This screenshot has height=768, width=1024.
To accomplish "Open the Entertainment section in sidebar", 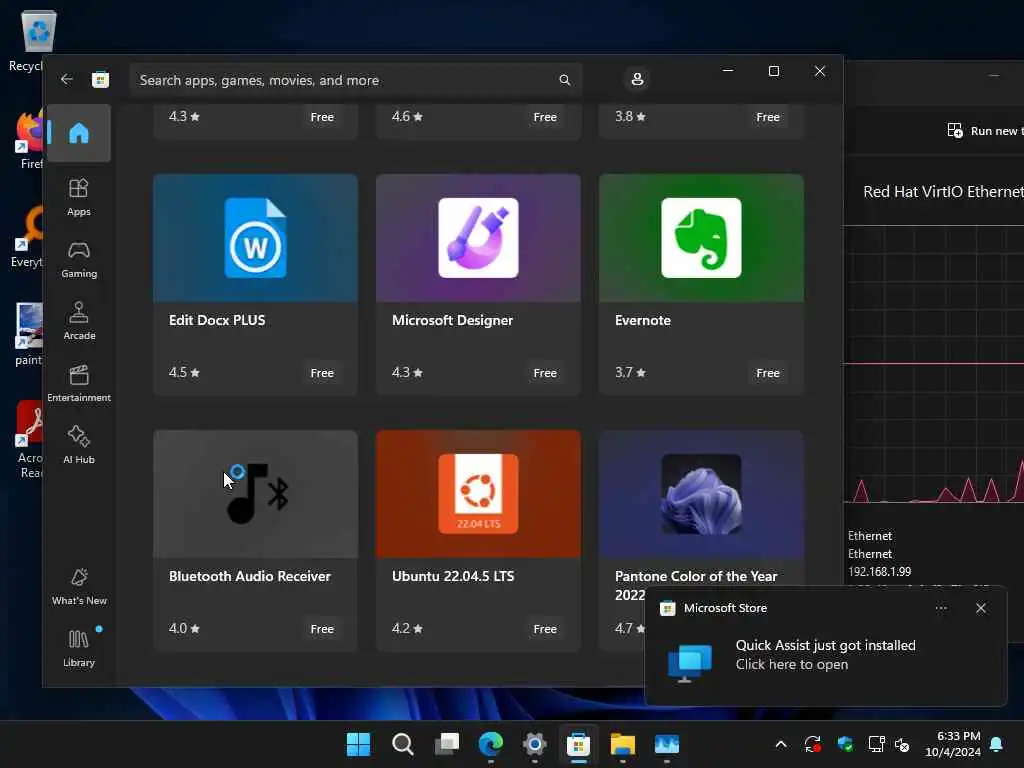I will coord(79,383).
